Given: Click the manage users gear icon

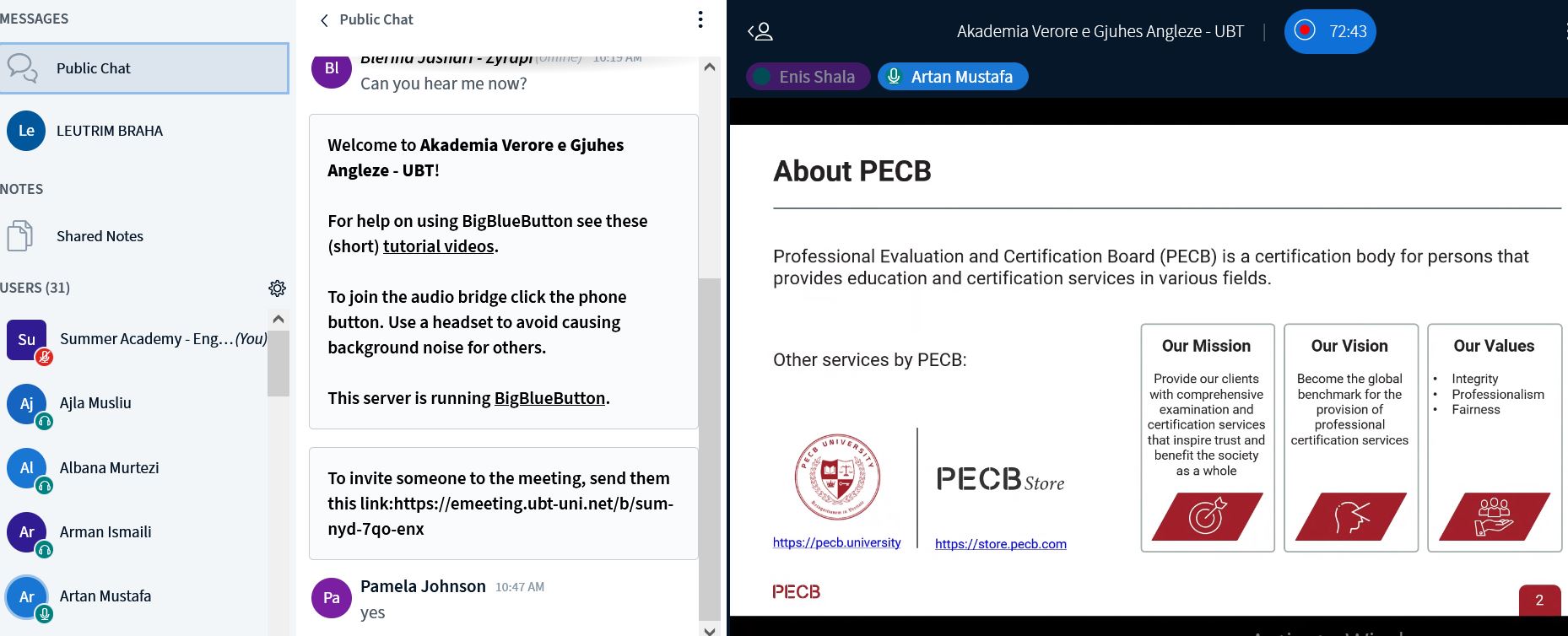Looking at the screenshot, I should tap(277, 288).
